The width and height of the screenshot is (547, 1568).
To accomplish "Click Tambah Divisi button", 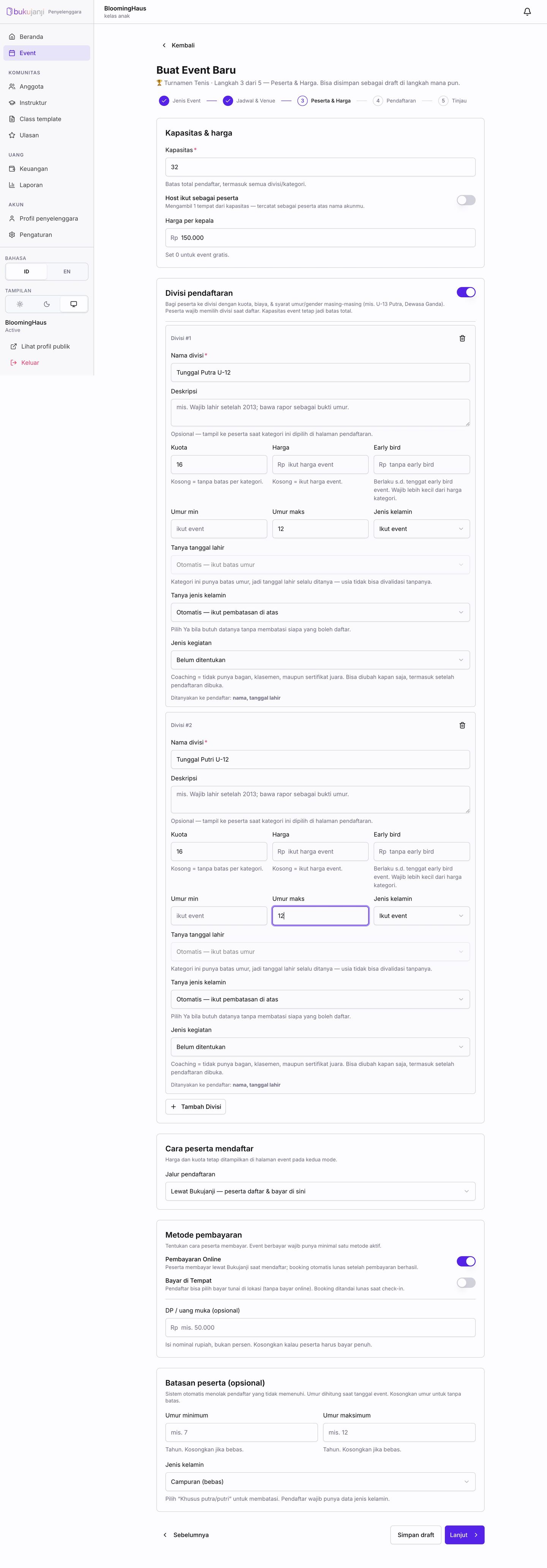I will click(x=196, y=1107).
